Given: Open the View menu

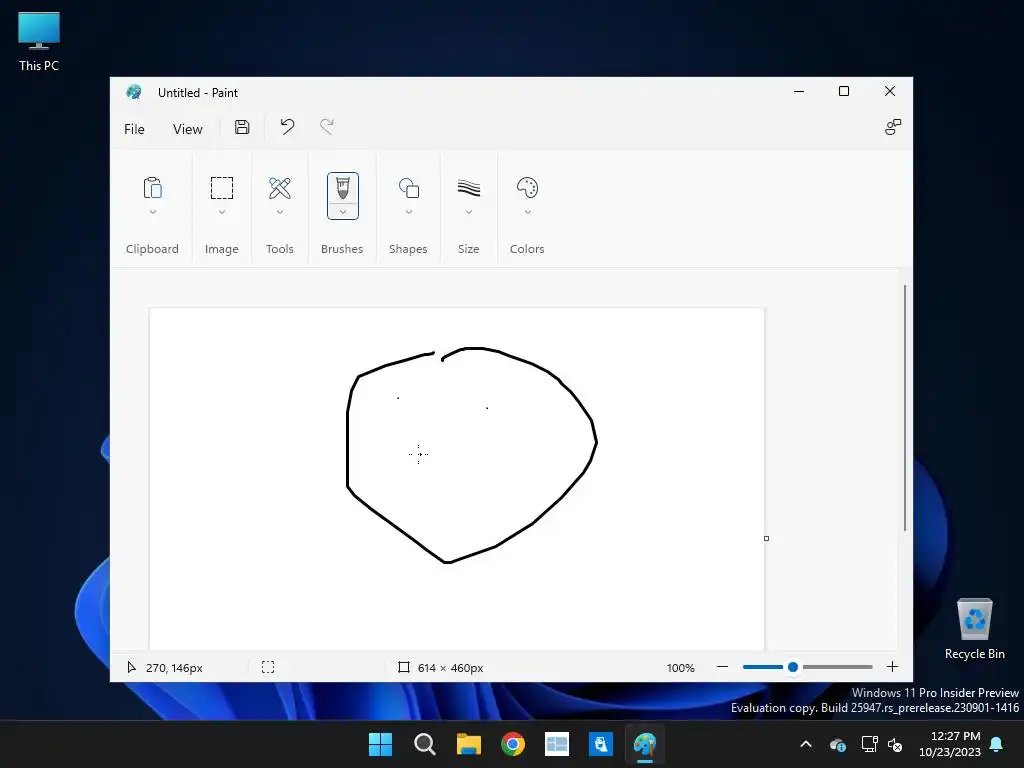Looking at the screenshot, I should (187, 129).
